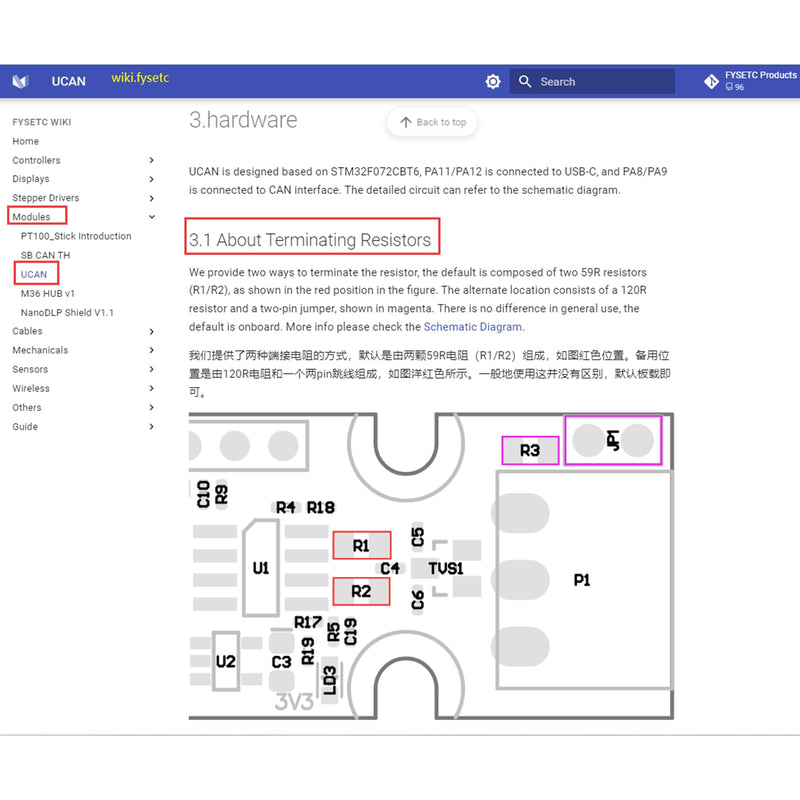
Task: Expand the Guide section chevron
Action: click(152, 427)
